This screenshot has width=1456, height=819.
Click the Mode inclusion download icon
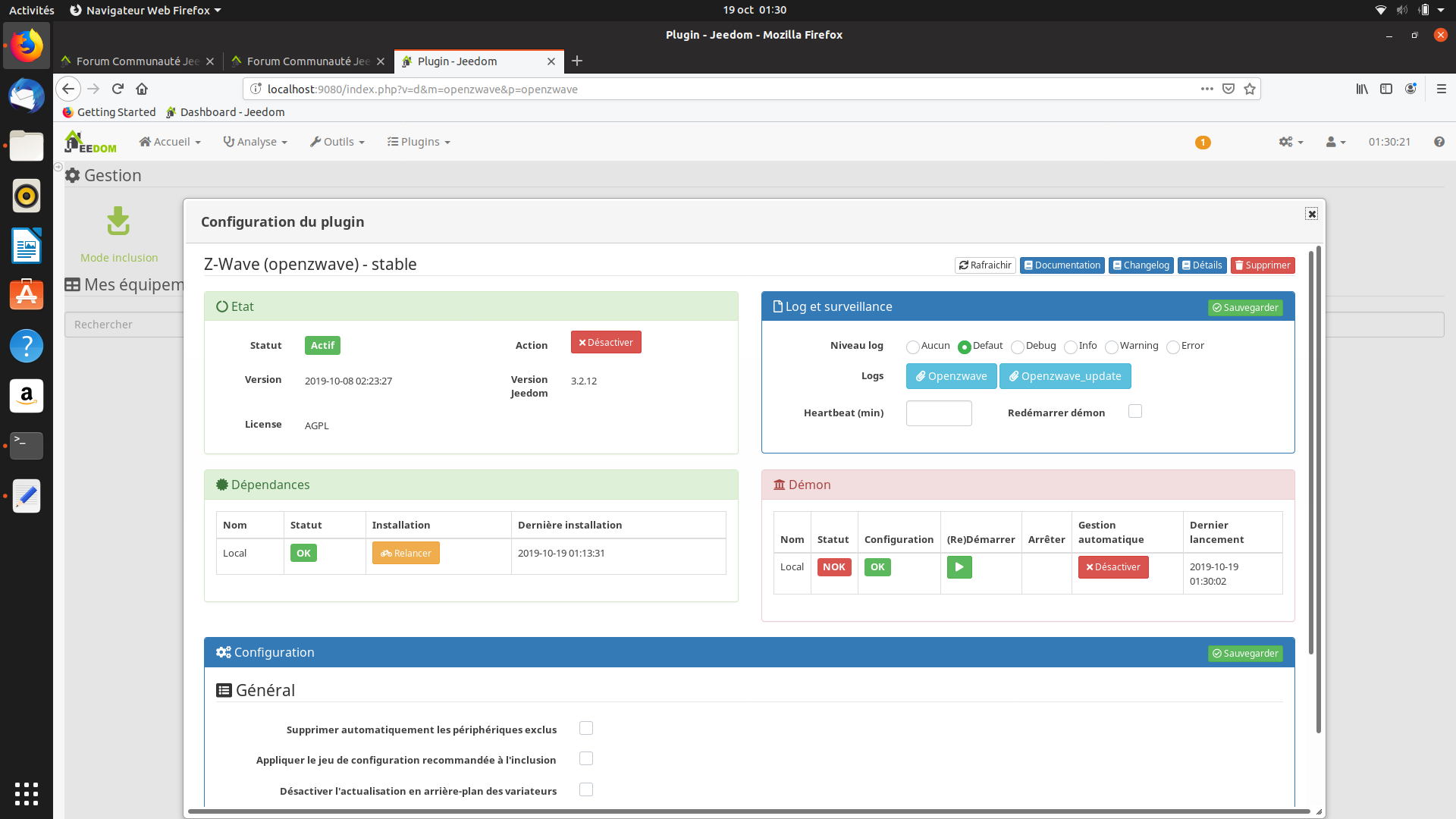tap(118, 221)
